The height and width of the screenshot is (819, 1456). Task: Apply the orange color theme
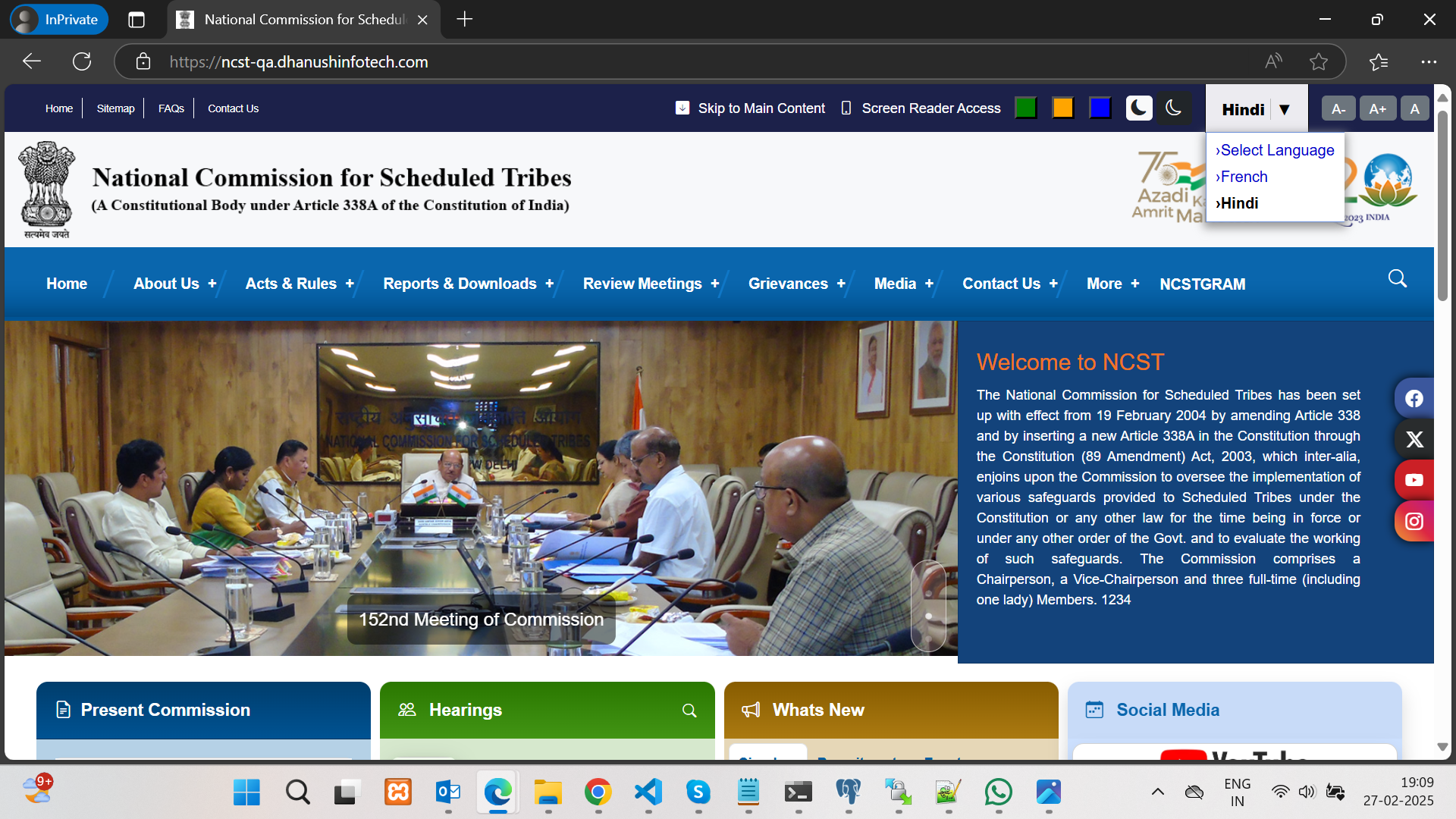[1063, 108]
